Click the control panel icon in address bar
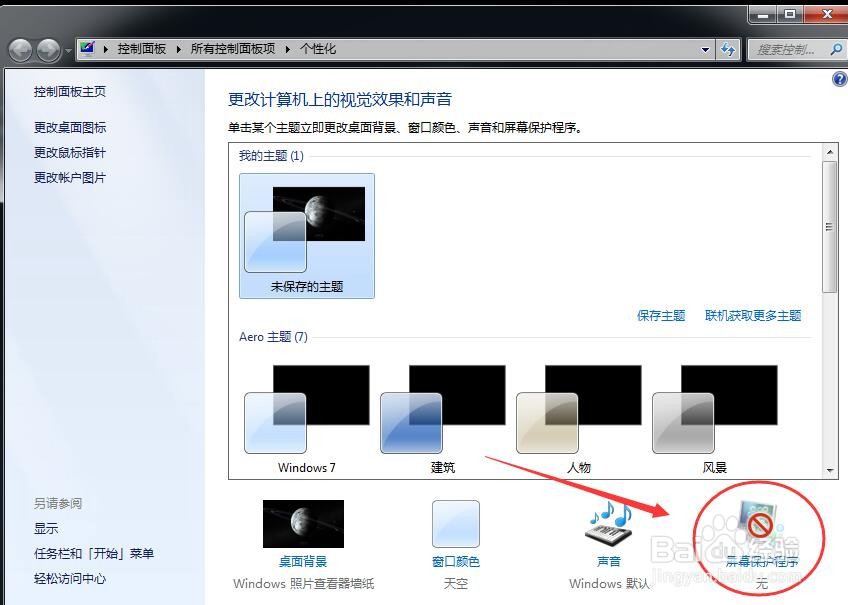The image size is (848, 605). tap(88, 49)
